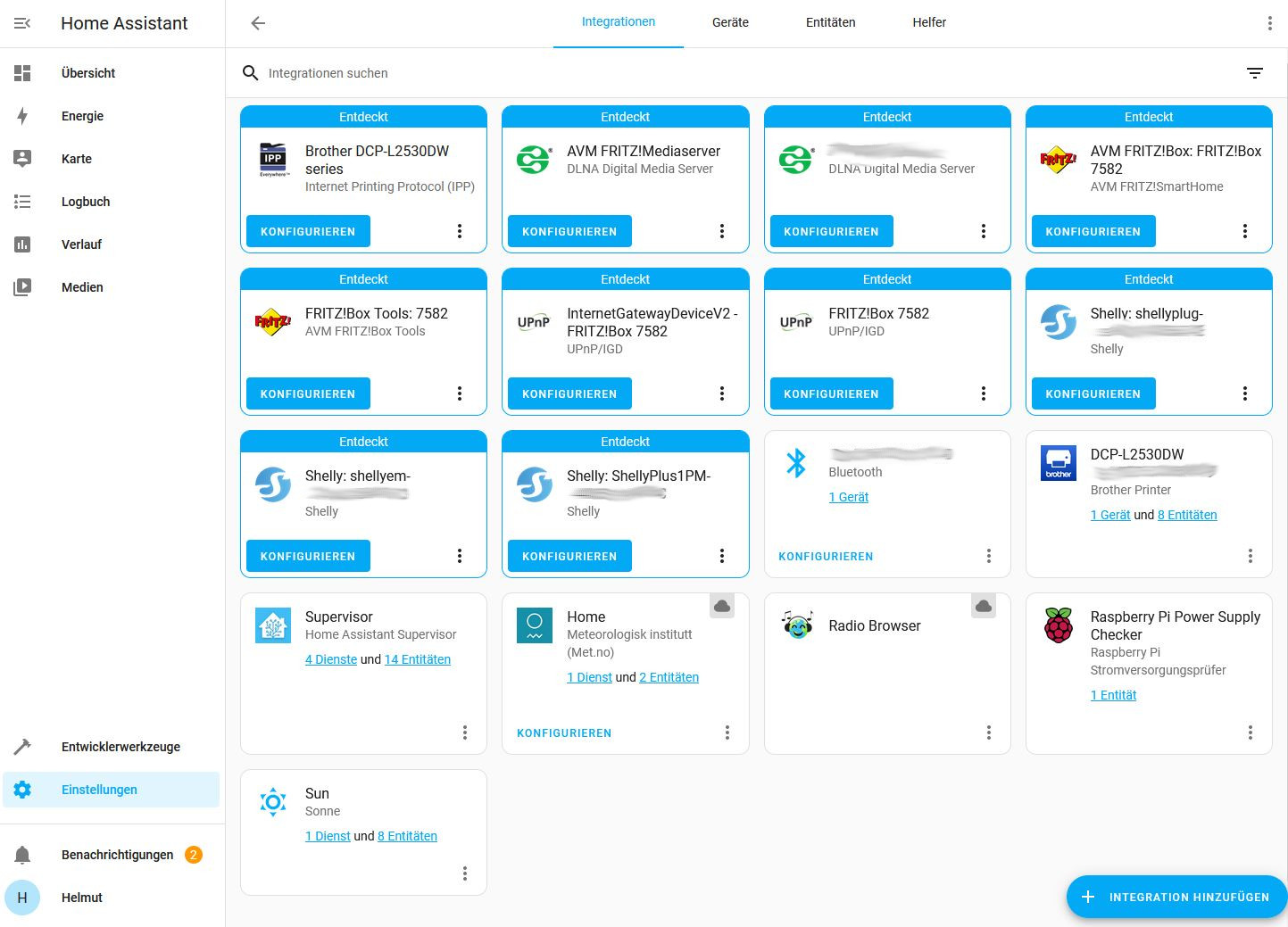Screen dimensions: 1288x927
Task: Open the Logbuch panel
Action: (112, 202)
